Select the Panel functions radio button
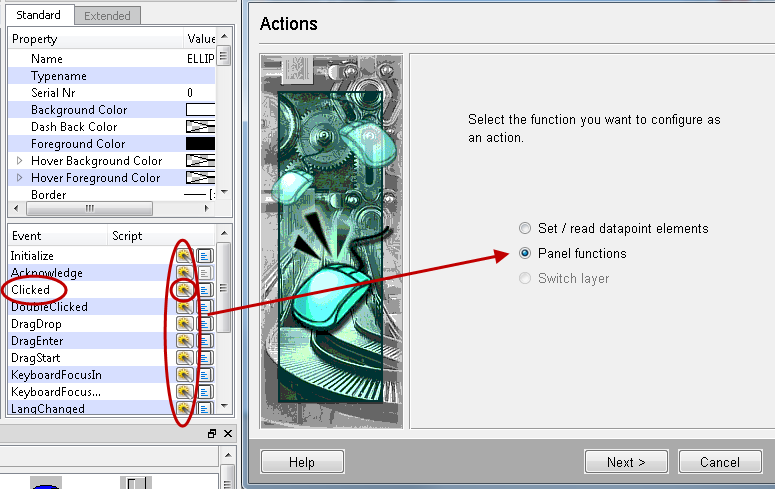Image resolution: width=775 pixels, height=489 pixels. (x=525, y=253)
